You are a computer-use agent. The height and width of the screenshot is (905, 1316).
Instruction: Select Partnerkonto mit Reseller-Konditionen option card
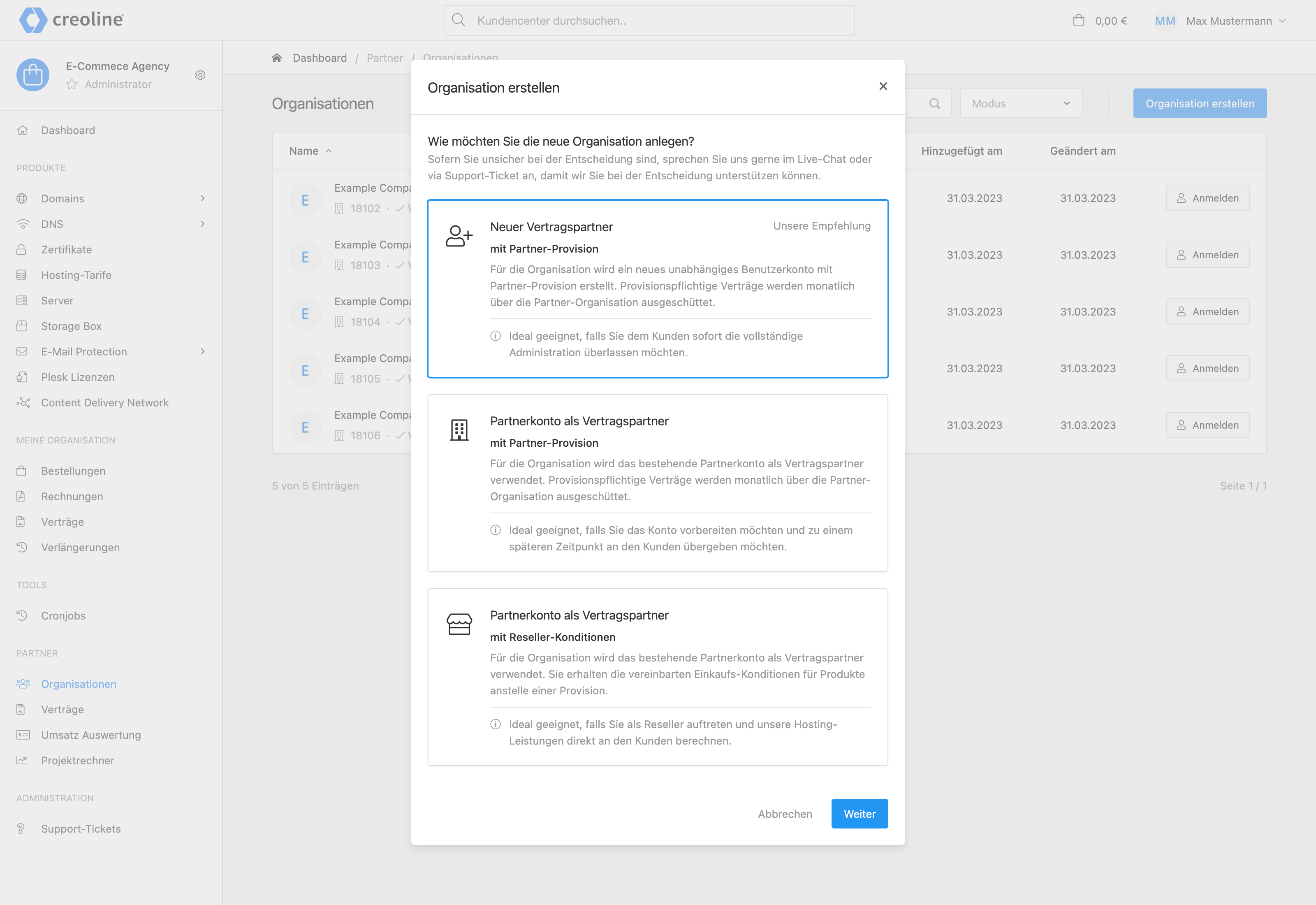[658, 677]
